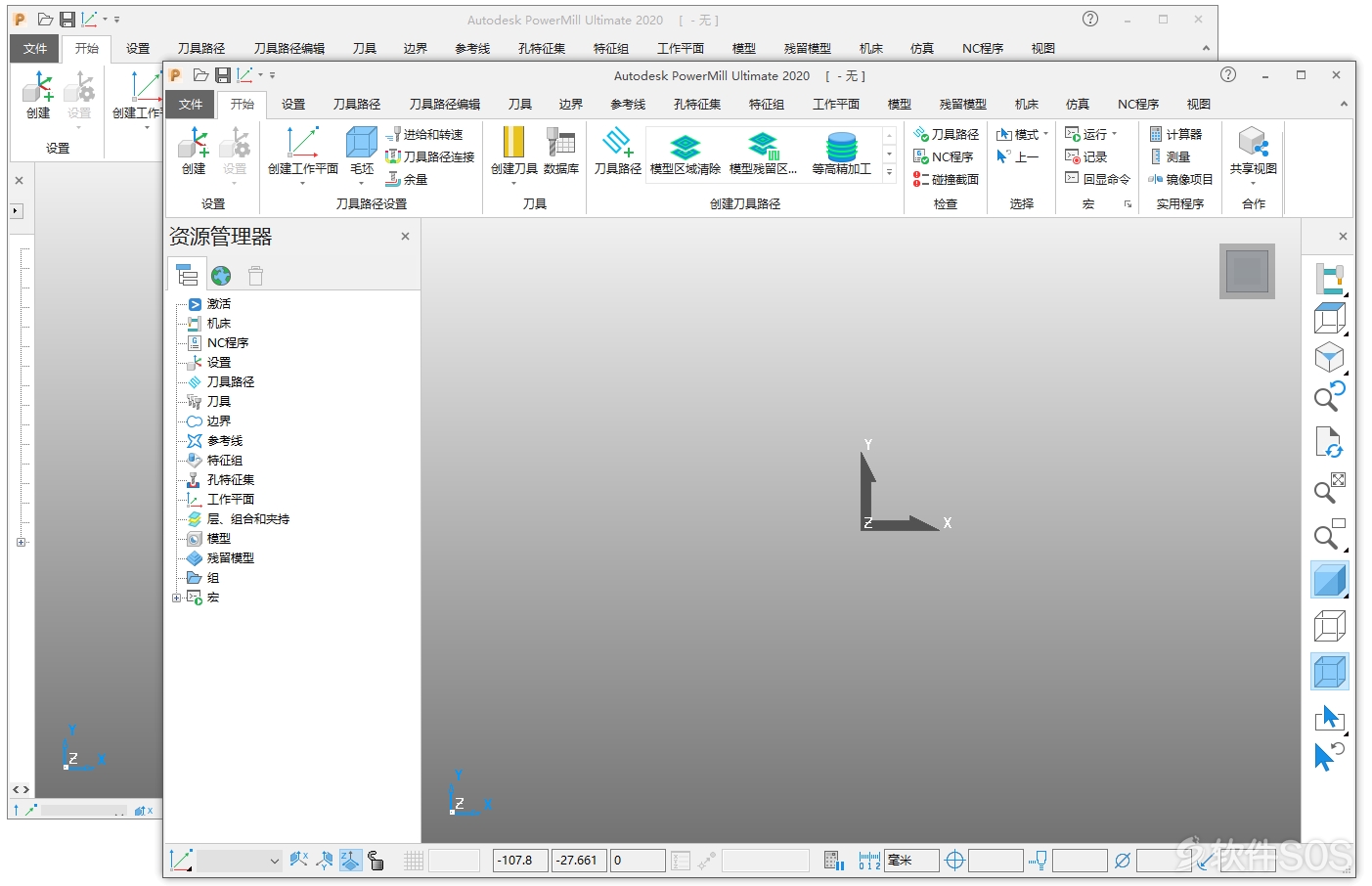Click the 测量 measure tool
Image resolution: width=1372 pixels, height=886 pixels.
1170,156
